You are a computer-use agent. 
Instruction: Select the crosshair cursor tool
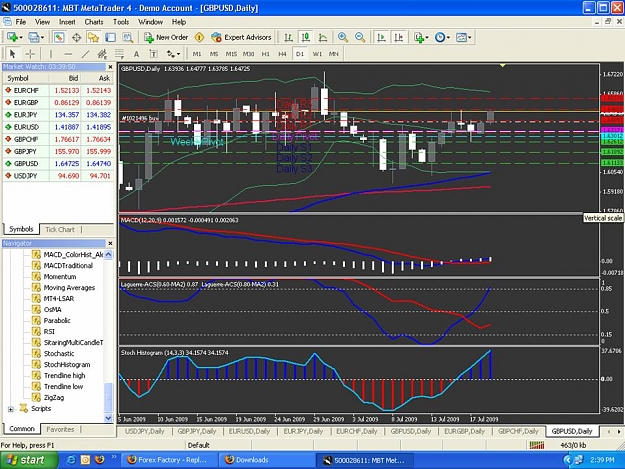pos(30,54)
